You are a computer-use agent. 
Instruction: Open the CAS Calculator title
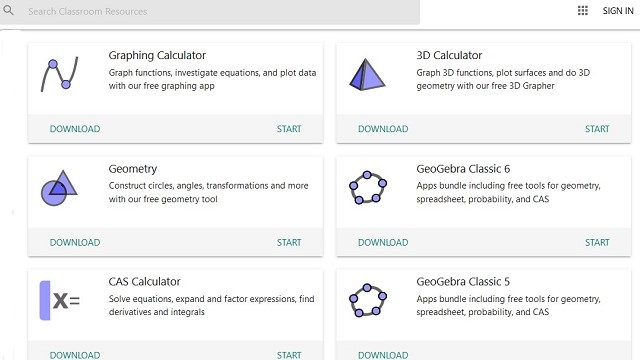144,282
